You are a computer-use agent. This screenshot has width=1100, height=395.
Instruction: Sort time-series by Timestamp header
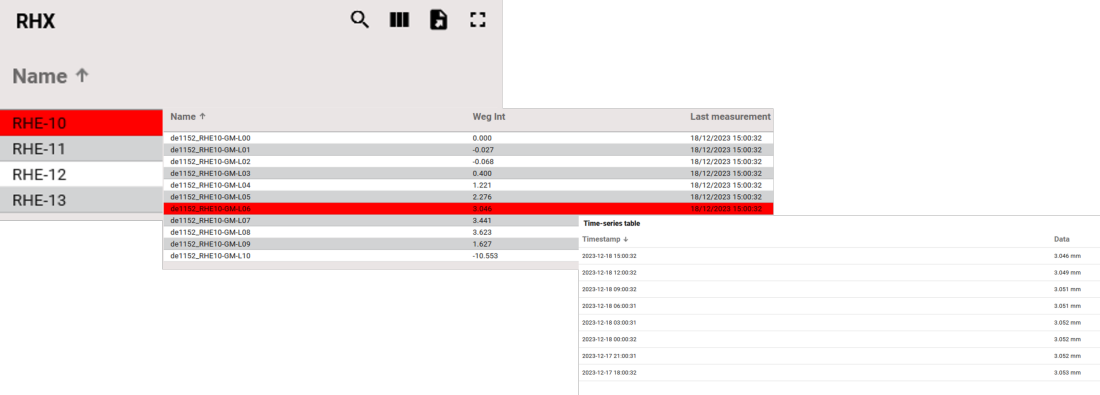[x=605, y=239]
